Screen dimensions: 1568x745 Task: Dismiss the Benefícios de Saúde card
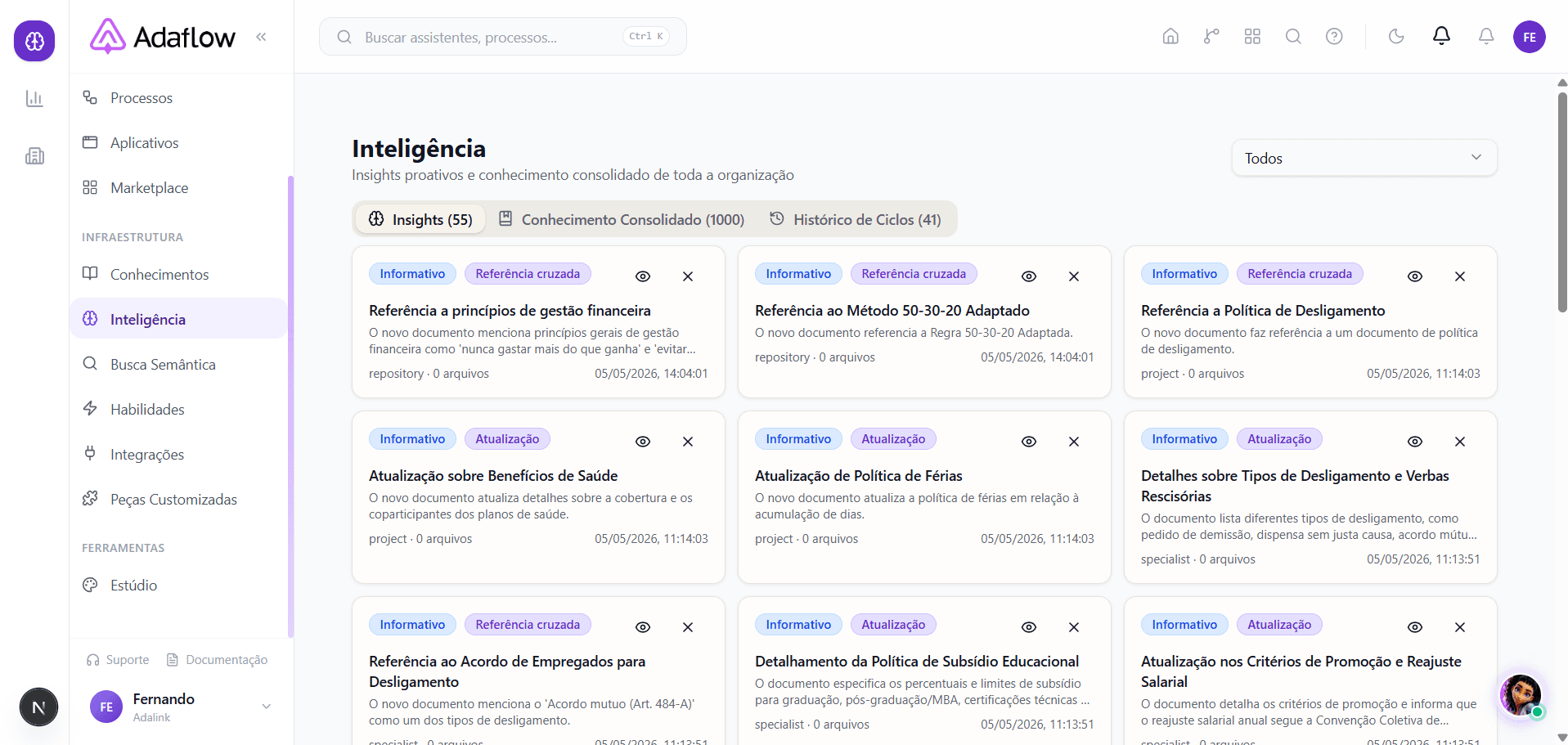click(688, 442)
